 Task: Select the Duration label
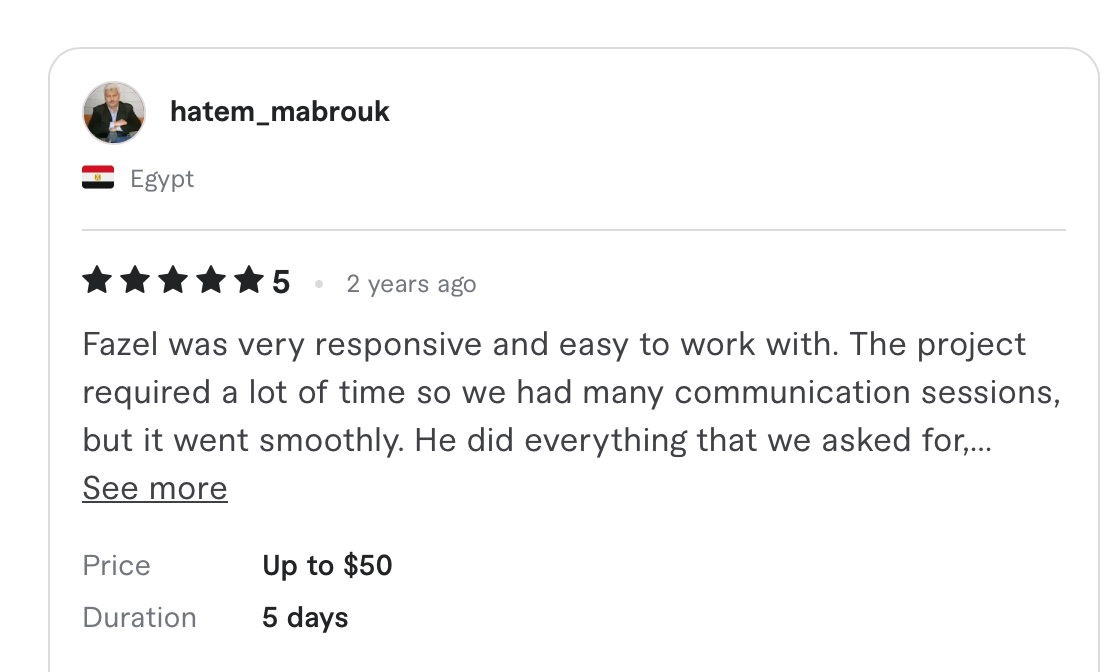(139, 617)
